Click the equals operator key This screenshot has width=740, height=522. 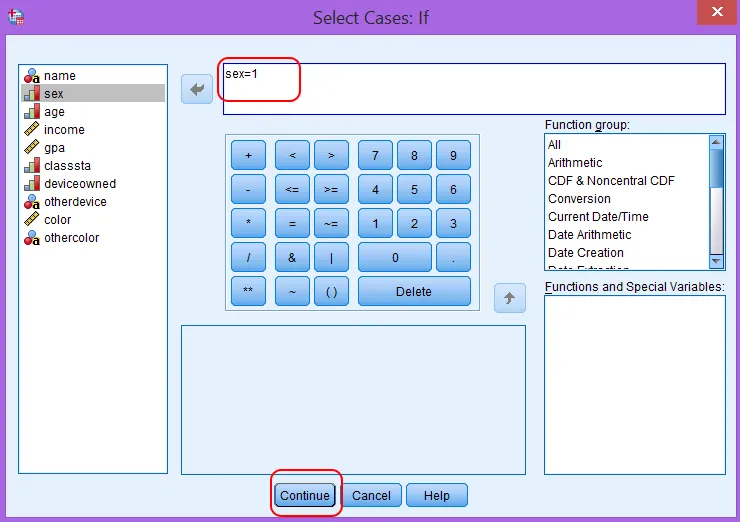[x=292, y=223]
